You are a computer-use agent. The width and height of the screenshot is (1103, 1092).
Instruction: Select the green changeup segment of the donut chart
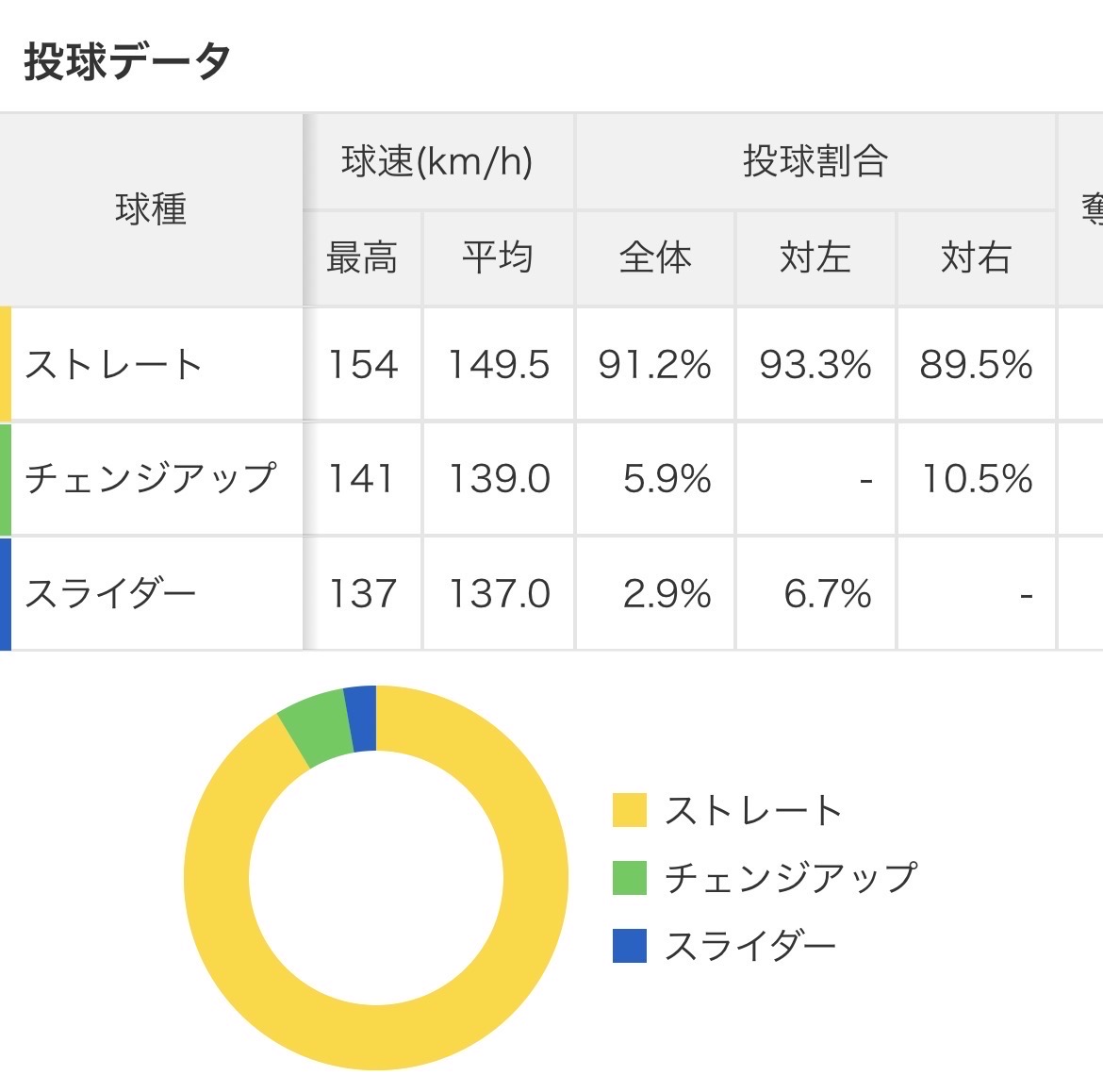pyautogui.click(x=315, y=729)
